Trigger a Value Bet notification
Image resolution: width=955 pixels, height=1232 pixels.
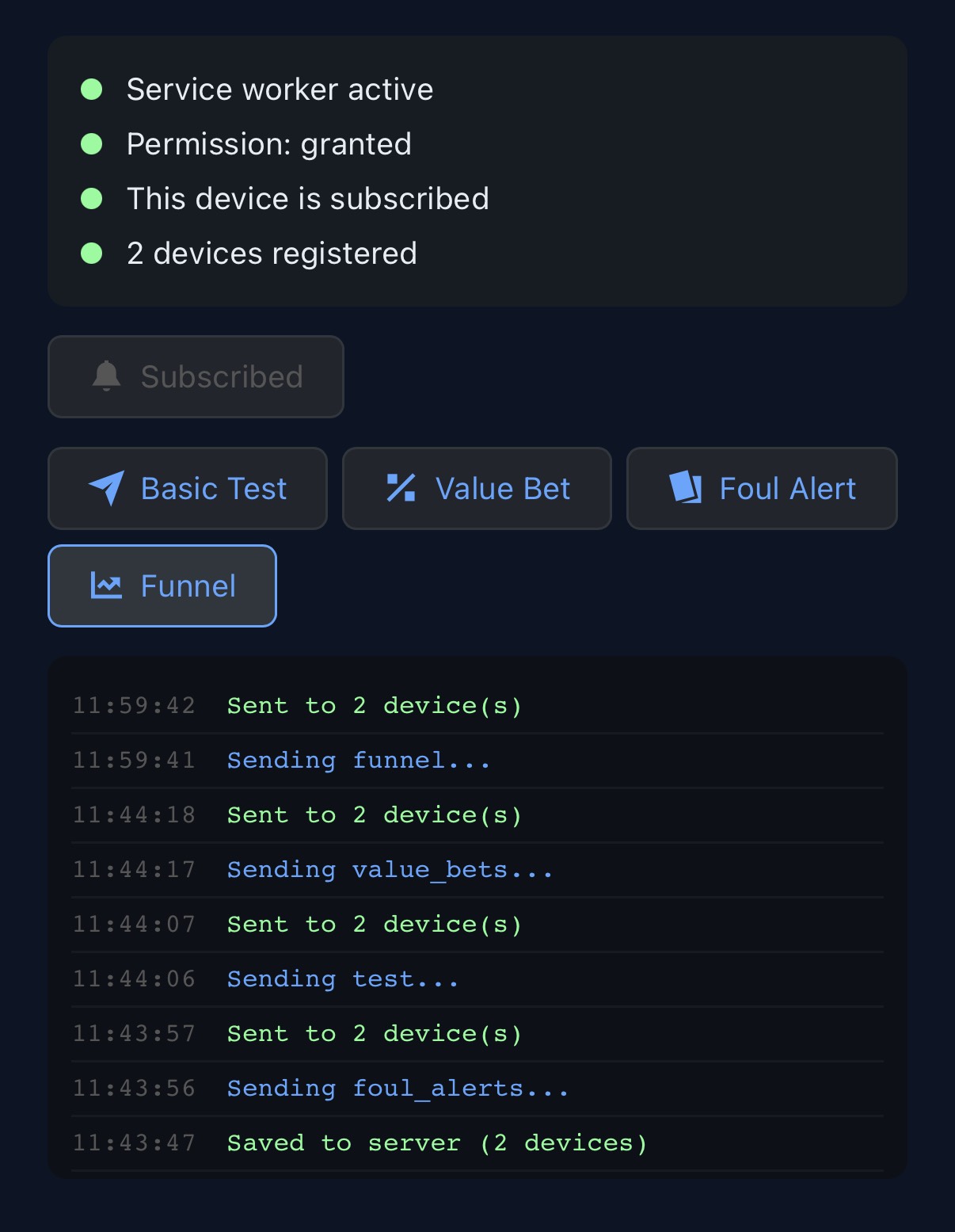(x=476, y=488)
